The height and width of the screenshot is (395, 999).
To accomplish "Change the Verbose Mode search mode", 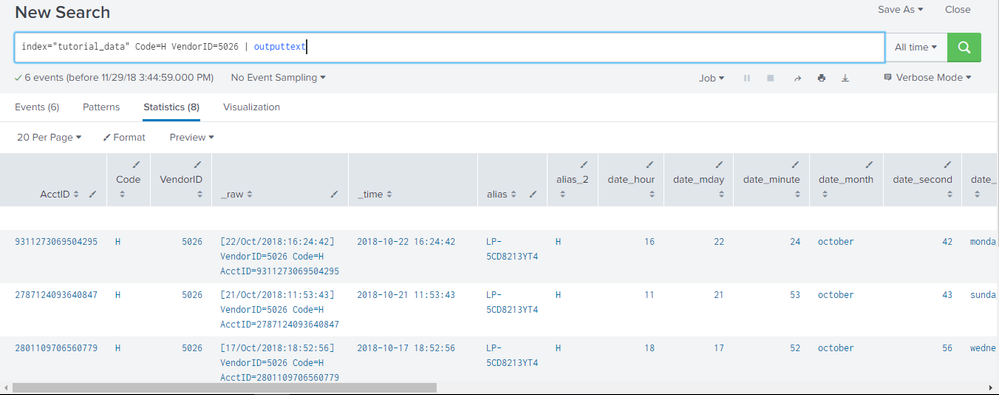I will click(928, 78).
